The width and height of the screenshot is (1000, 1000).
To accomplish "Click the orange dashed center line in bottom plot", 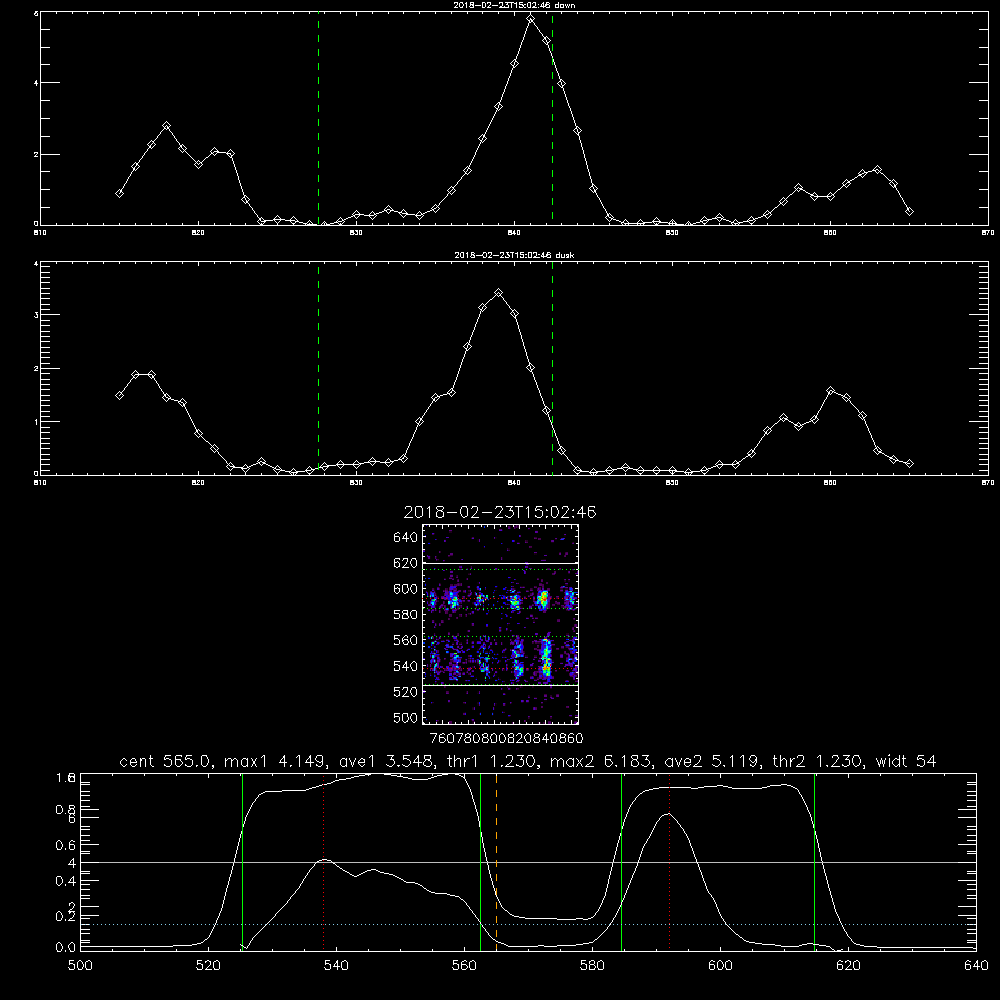I will [496, 862].
